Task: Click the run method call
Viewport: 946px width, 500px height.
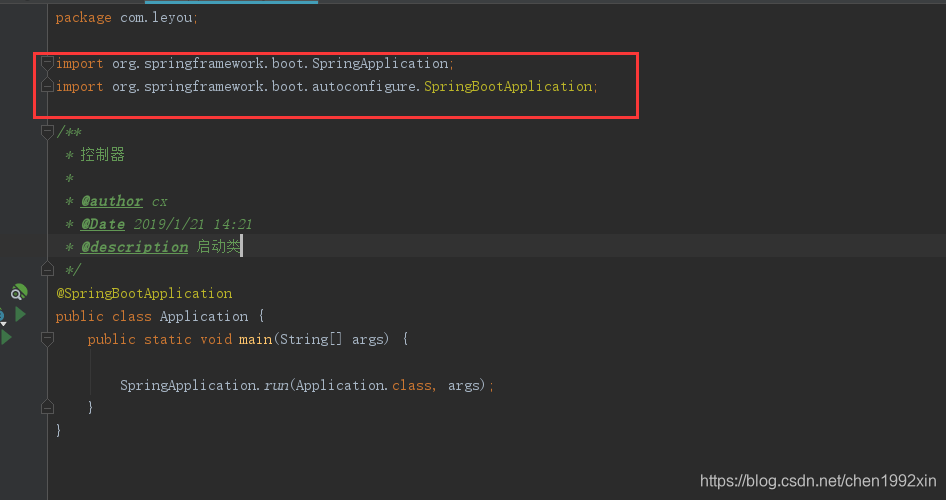Action: (276, 385)
